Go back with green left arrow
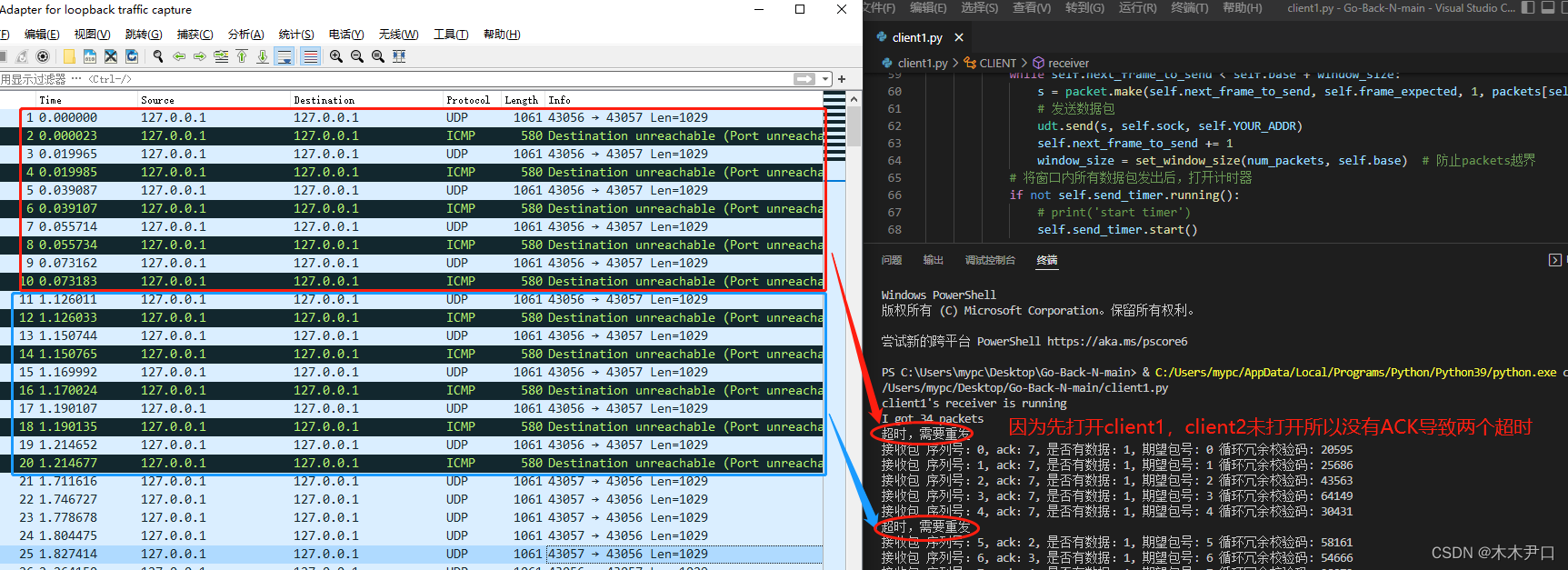 pyautogui.click(x=179, y=56)
